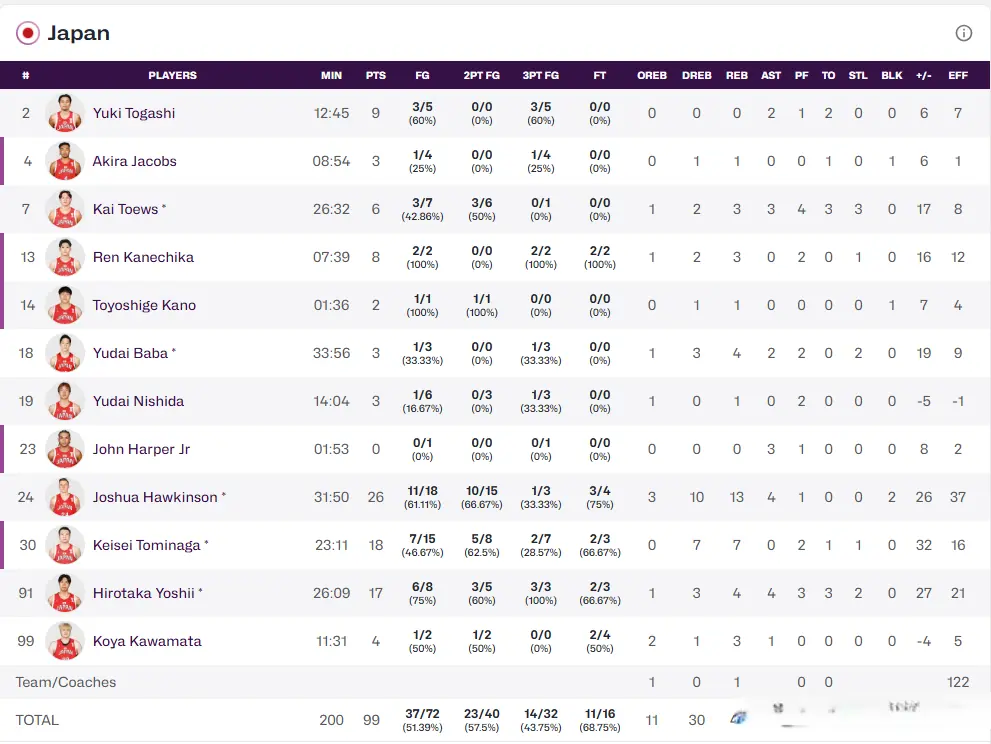Open Keisei Tominaga's headshot
991x744 pixels.
point(65,545)
